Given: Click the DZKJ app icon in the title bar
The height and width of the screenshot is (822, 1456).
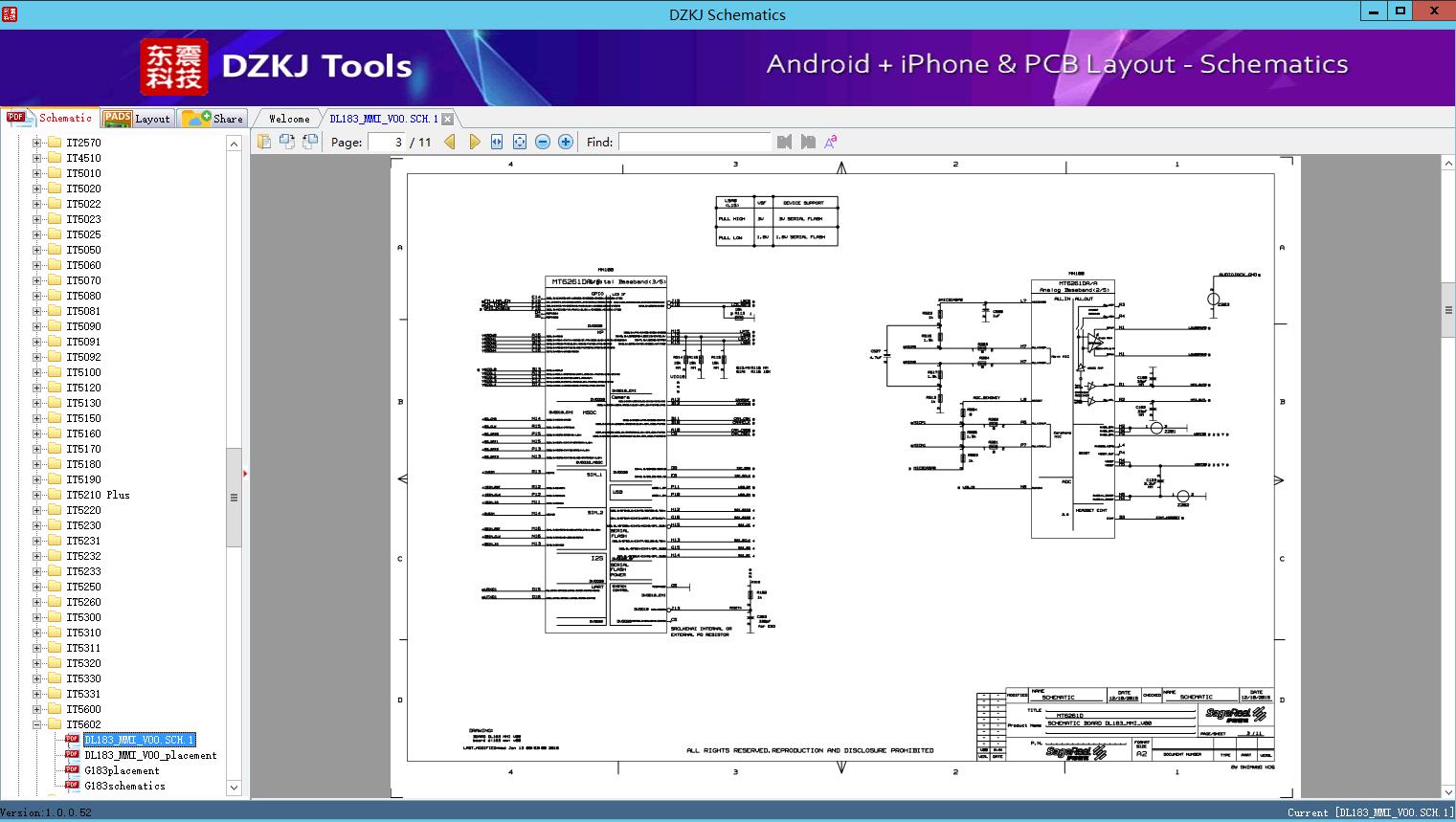Looking at the screenshot, I should coord(10,13).
